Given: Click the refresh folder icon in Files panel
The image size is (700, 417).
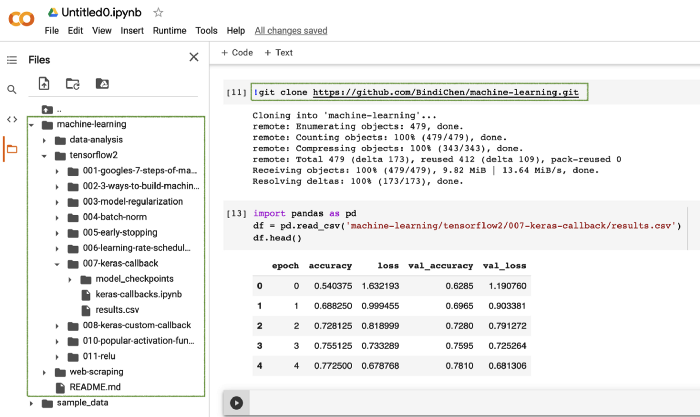Looking at the screenshot, I should pyautogui.click(x=72, y=83).
